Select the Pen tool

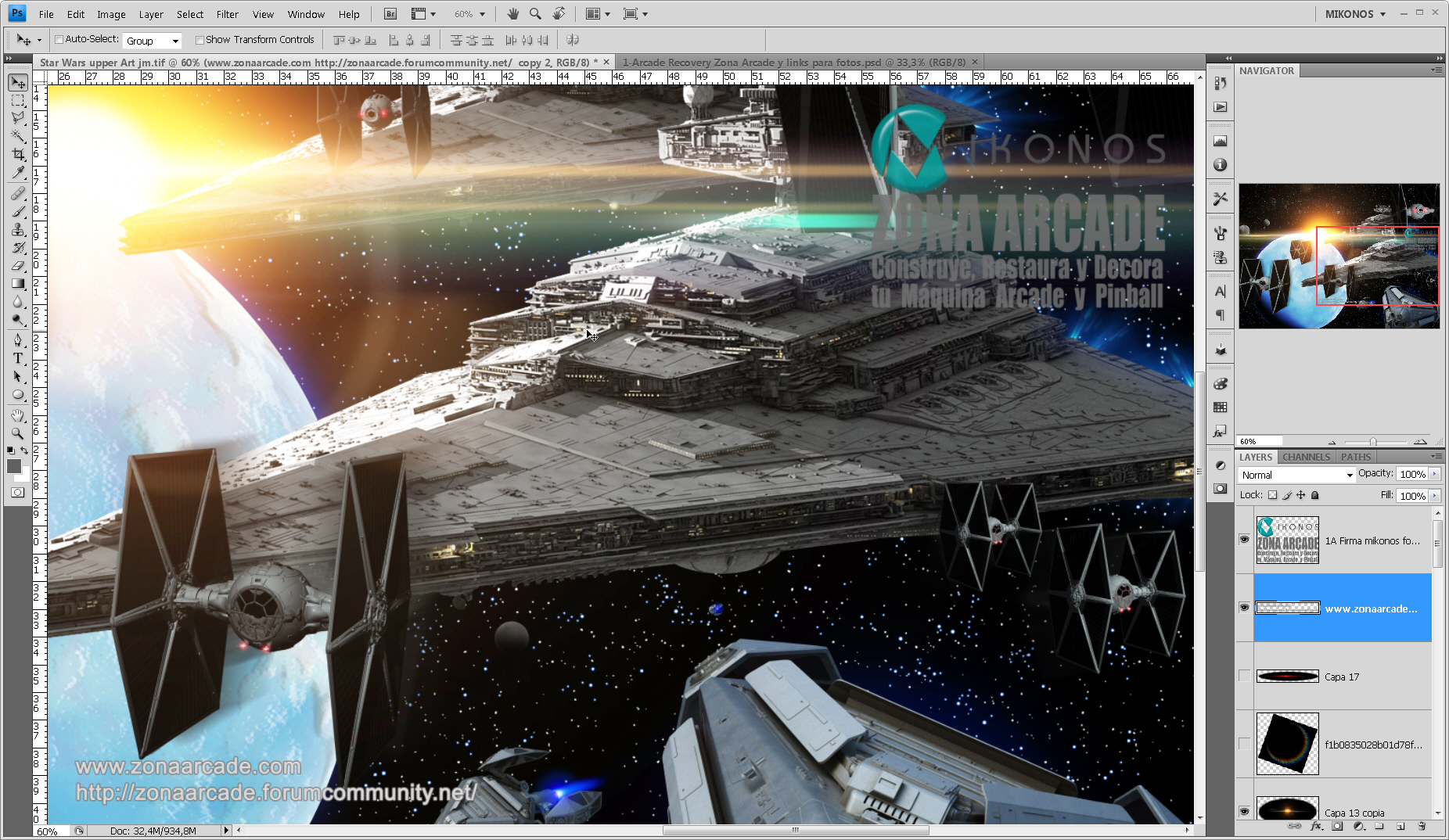[x=18, y=340]
